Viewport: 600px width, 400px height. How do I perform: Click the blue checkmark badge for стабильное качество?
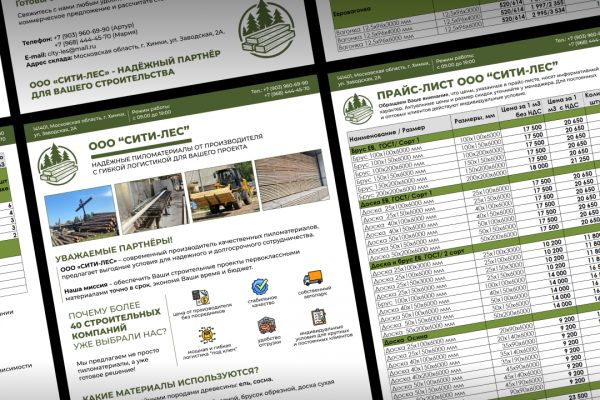pyautogui.click(x=260, y=287)
